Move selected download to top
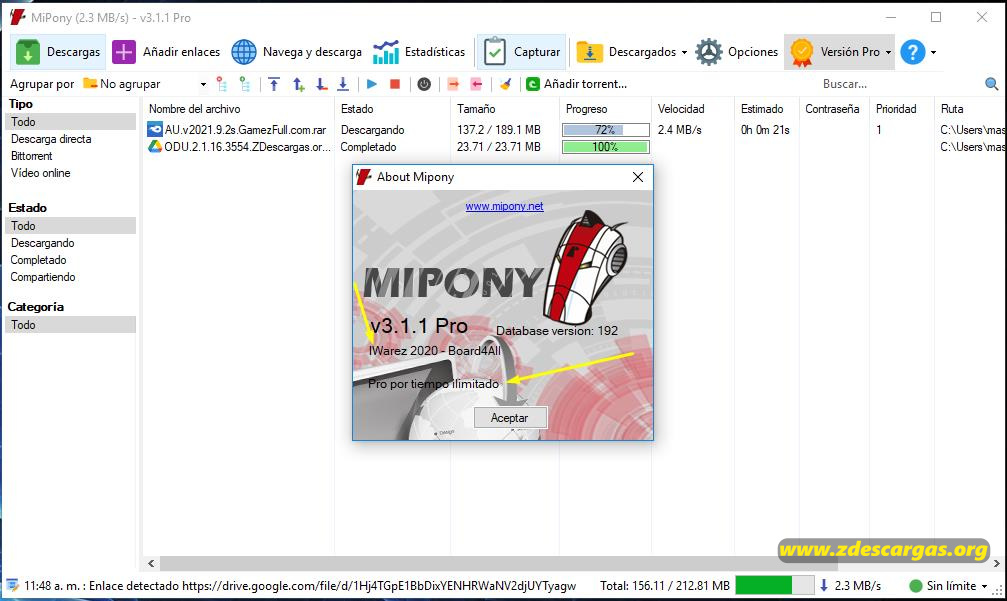Screen dimensions: 1007x601 point(274,84)
